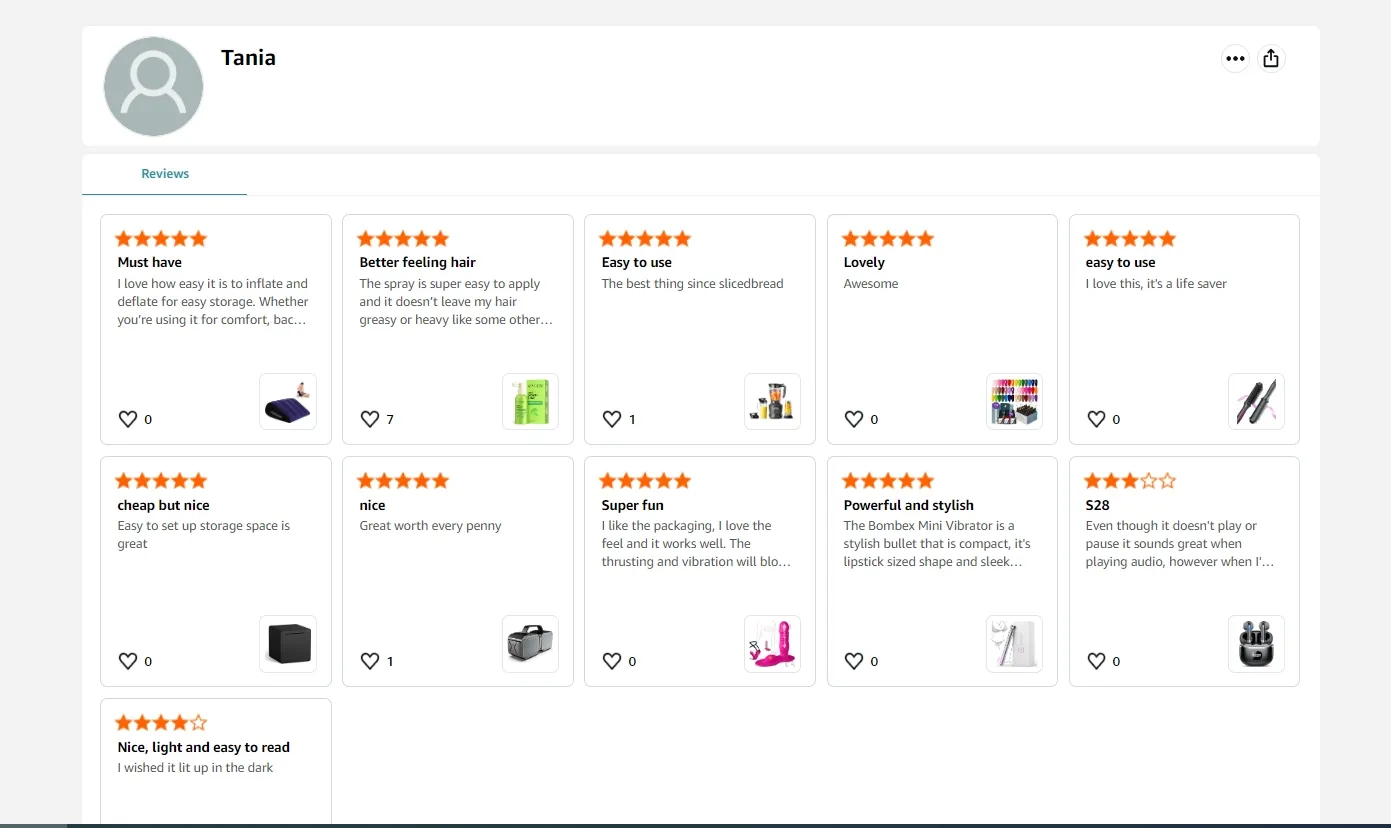Click the colorful nail polish set thumbnail
The width and height of the screenshot is (1391, 828).
point(1014,402)
